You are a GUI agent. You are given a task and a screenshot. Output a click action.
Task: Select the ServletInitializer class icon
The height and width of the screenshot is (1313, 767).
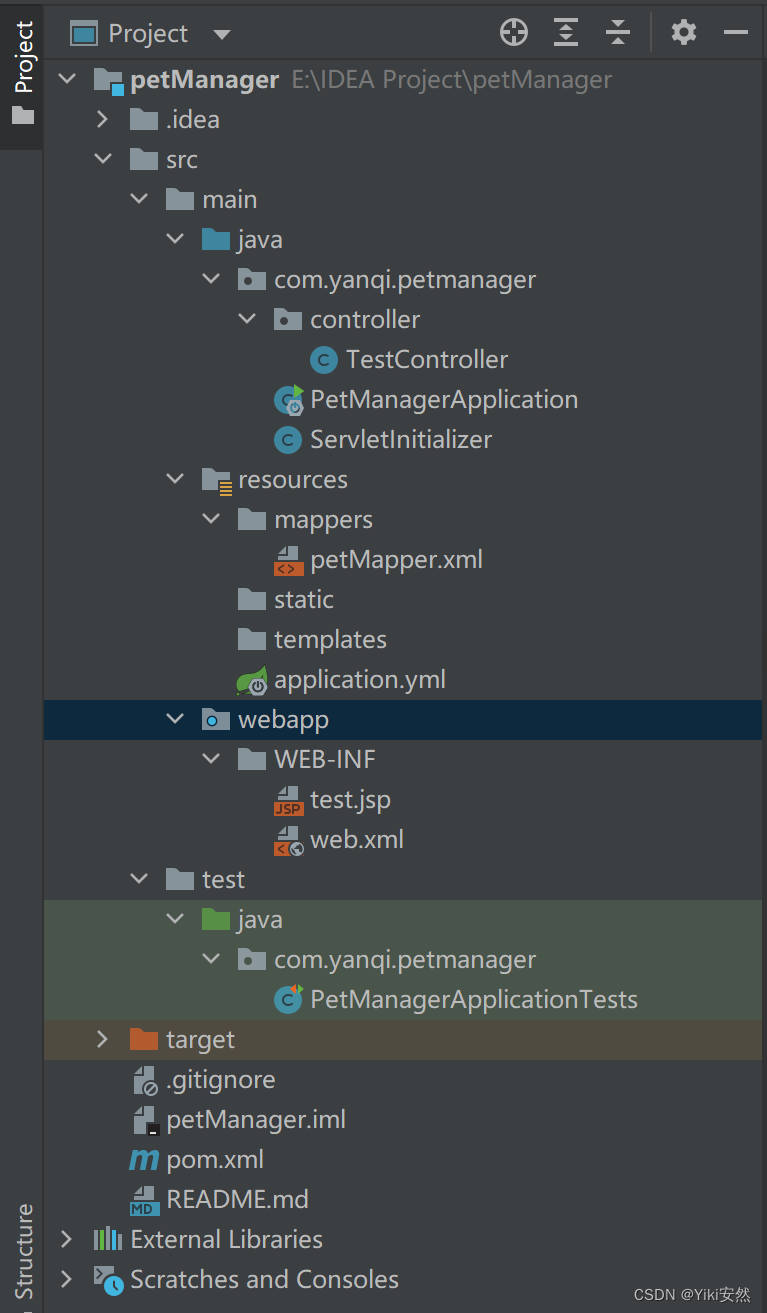pos(288,439)
